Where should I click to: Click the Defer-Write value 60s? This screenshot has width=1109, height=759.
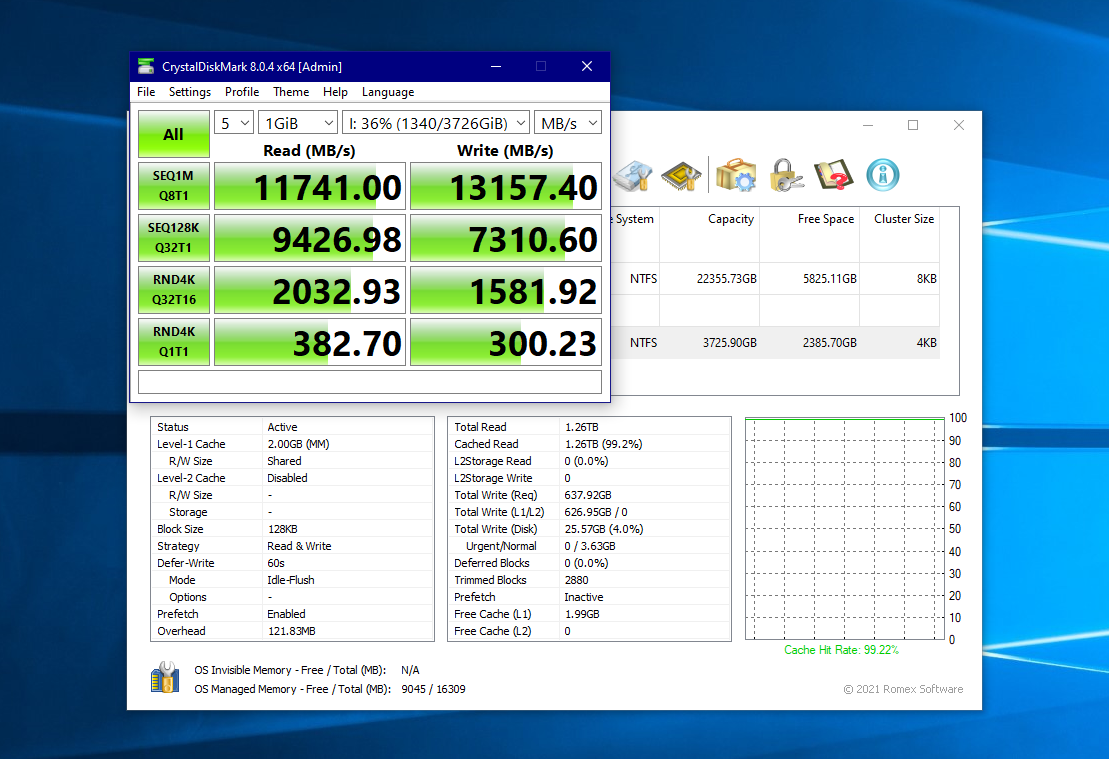276,563
